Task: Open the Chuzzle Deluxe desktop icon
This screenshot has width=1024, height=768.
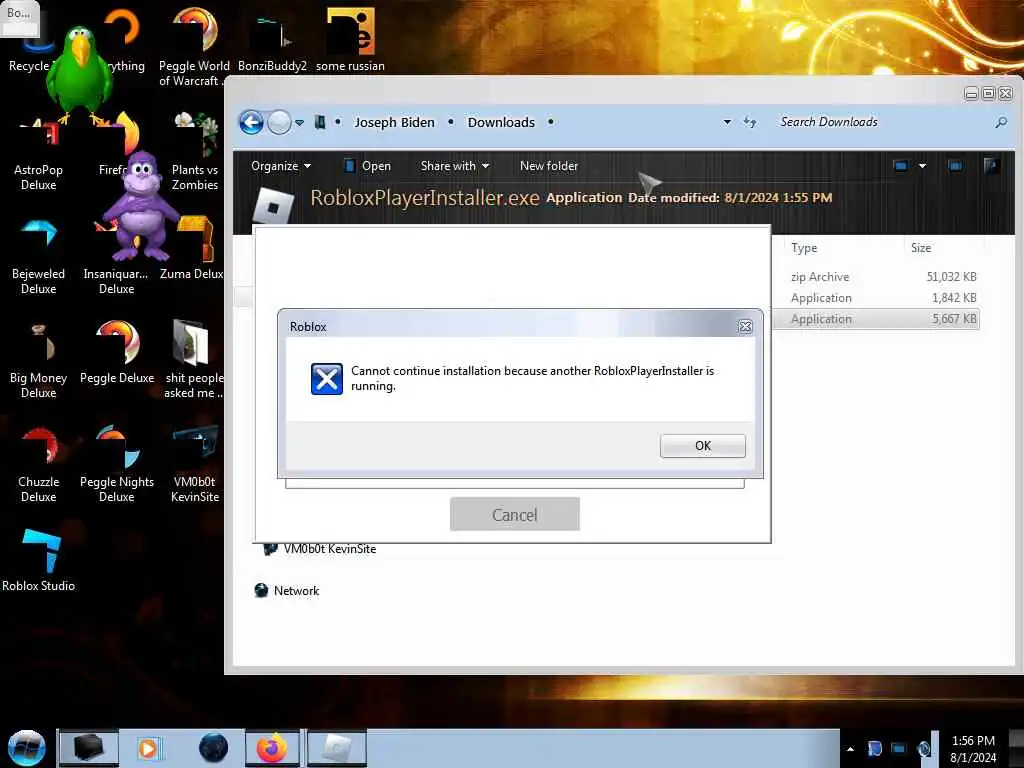Action: coord(39,464)
